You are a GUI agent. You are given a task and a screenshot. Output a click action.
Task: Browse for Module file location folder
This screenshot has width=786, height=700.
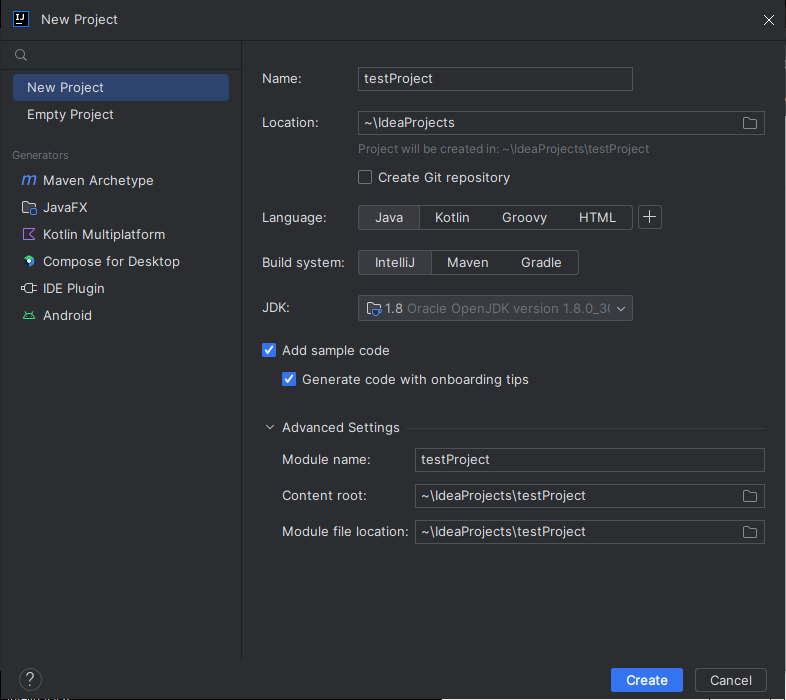click(749, 532)
